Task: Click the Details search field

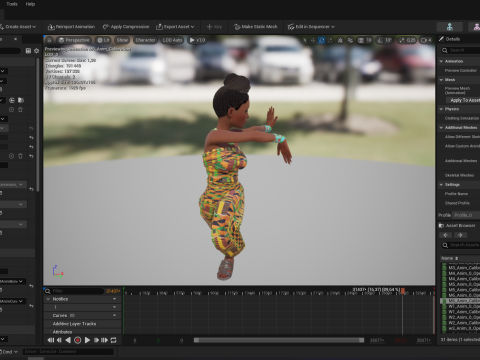Action: (x=462, y=50)
